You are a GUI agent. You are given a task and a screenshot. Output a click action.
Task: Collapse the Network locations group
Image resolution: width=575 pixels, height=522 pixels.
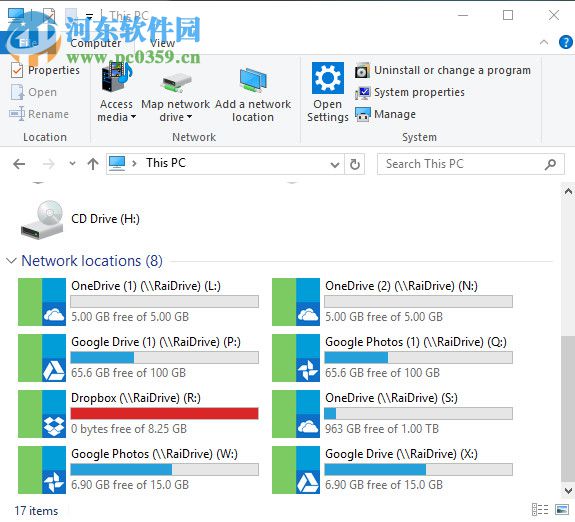pyautogui.click(x=11, y=261)
